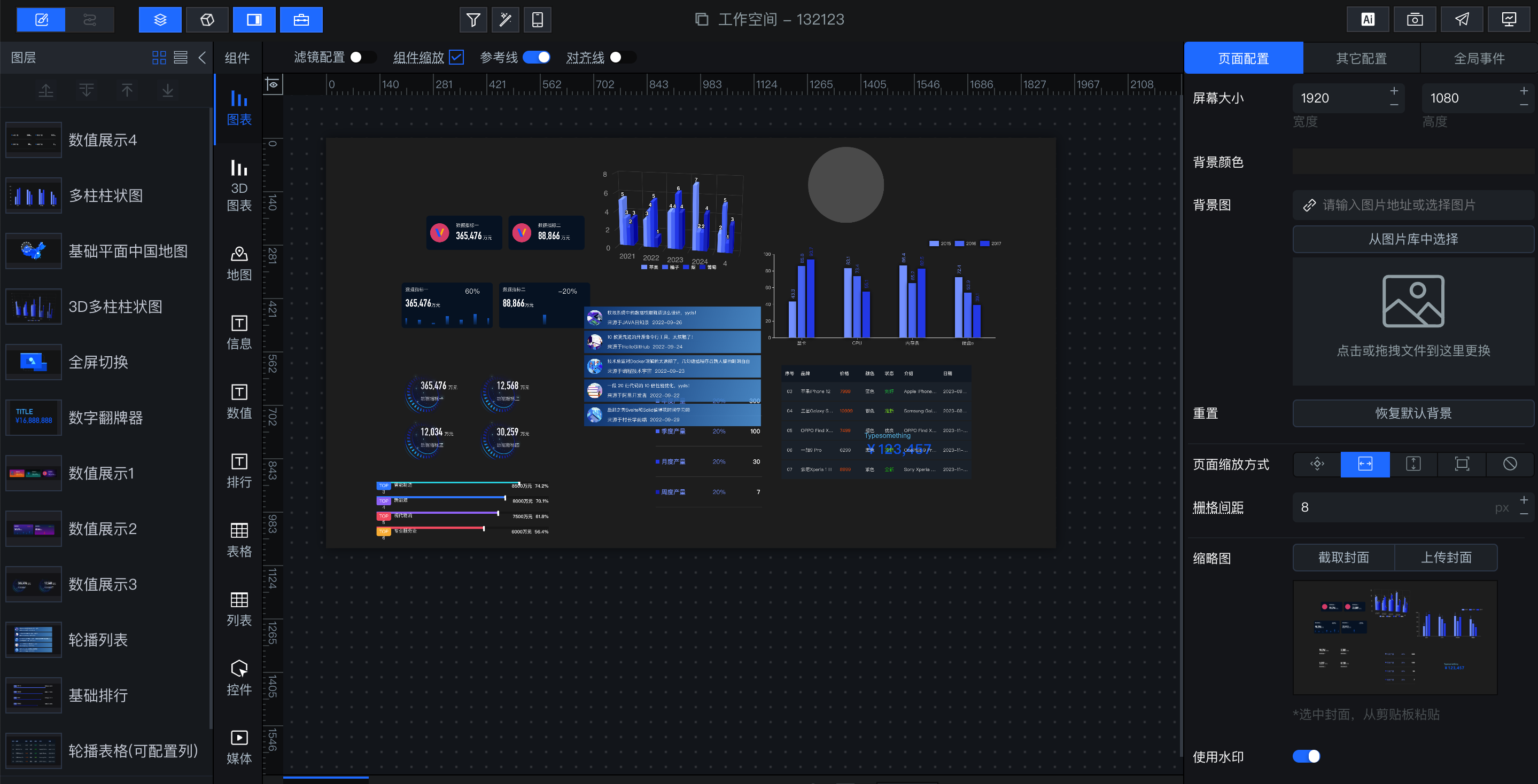The image size is (1538, 784).
Task: Collapse the 图层 panel with chevron
Action: (x=202, y=57)
